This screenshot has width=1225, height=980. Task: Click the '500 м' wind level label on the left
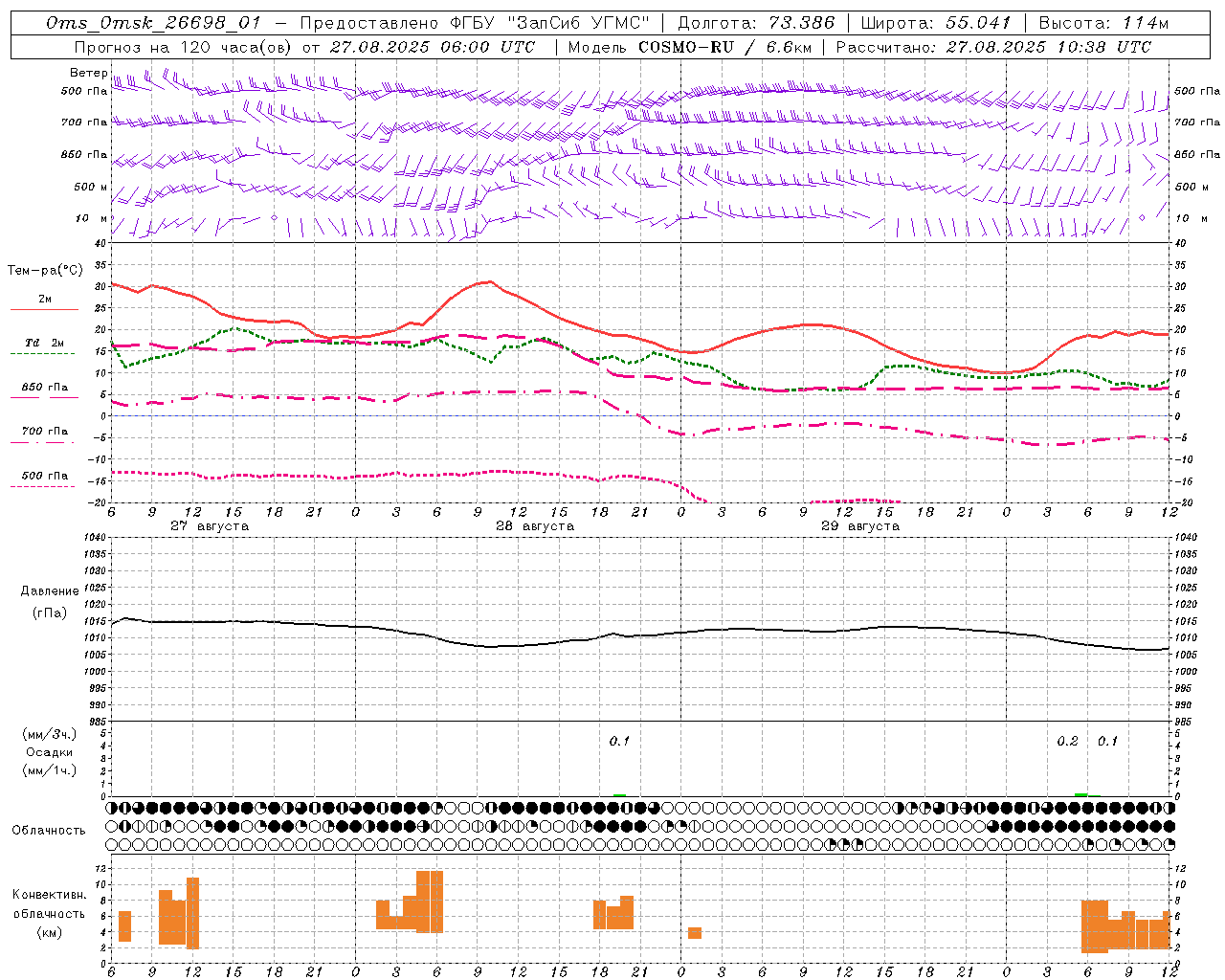tap(91, 187)
